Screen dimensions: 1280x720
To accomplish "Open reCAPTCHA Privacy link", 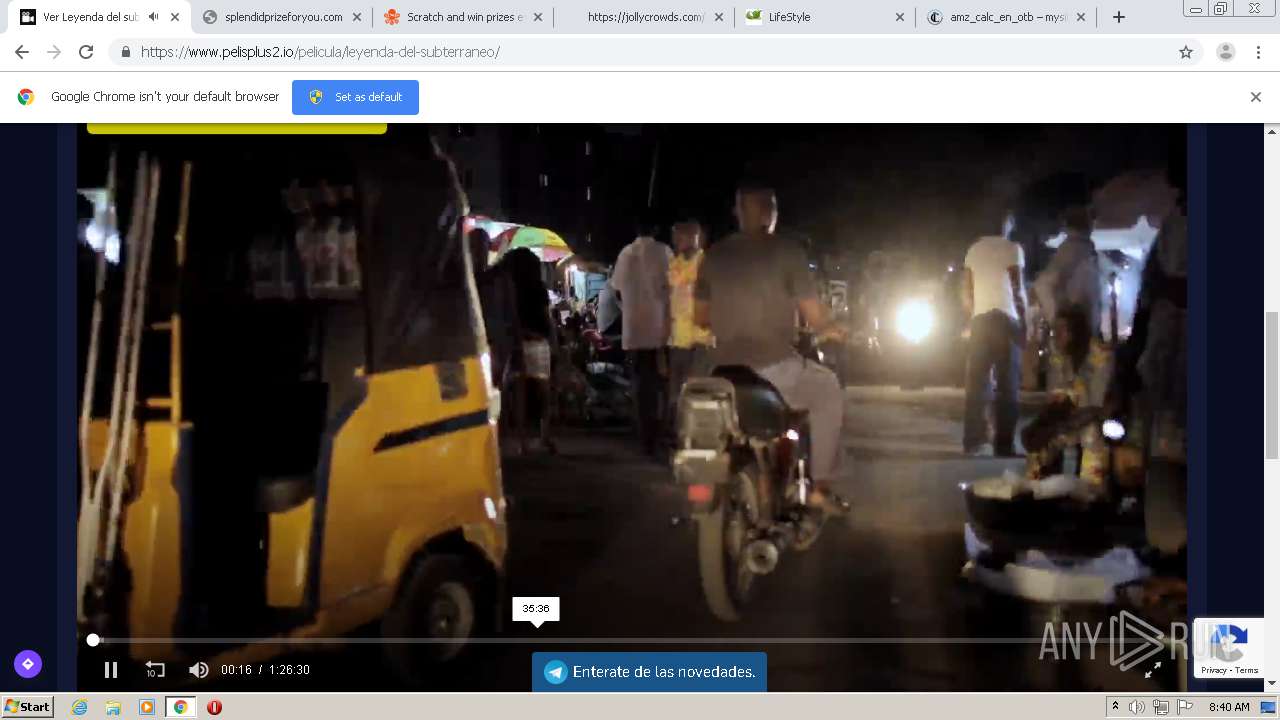I will pyautogui.click(x=1214, y=670).
